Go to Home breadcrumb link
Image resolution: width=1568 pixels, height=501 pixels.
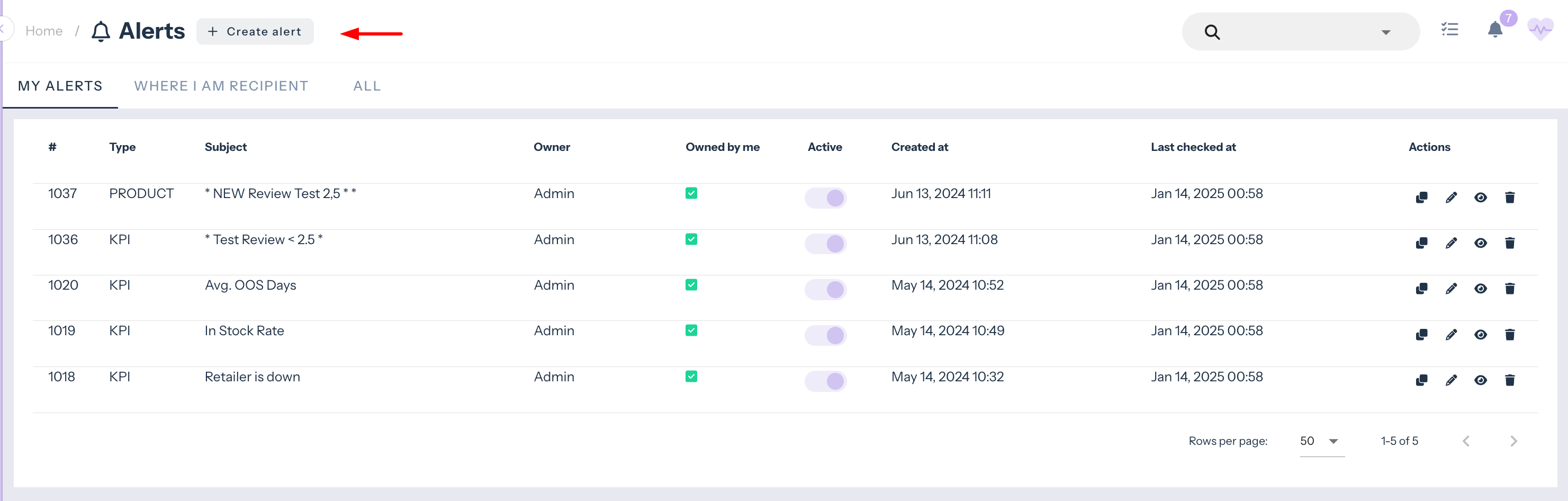click(44, 31)
